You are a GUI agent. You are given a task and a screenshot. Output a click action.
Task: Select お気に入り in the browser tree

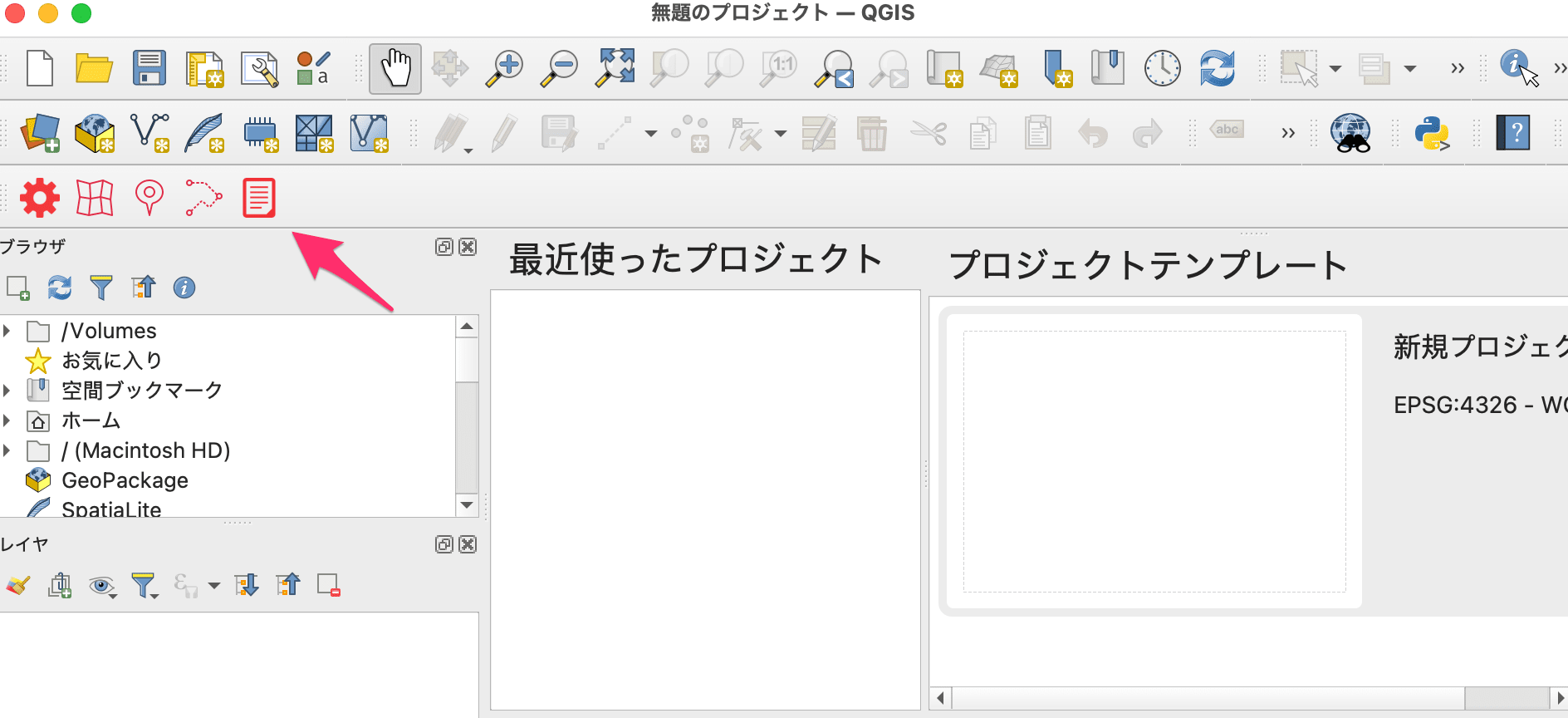point(111,361)
